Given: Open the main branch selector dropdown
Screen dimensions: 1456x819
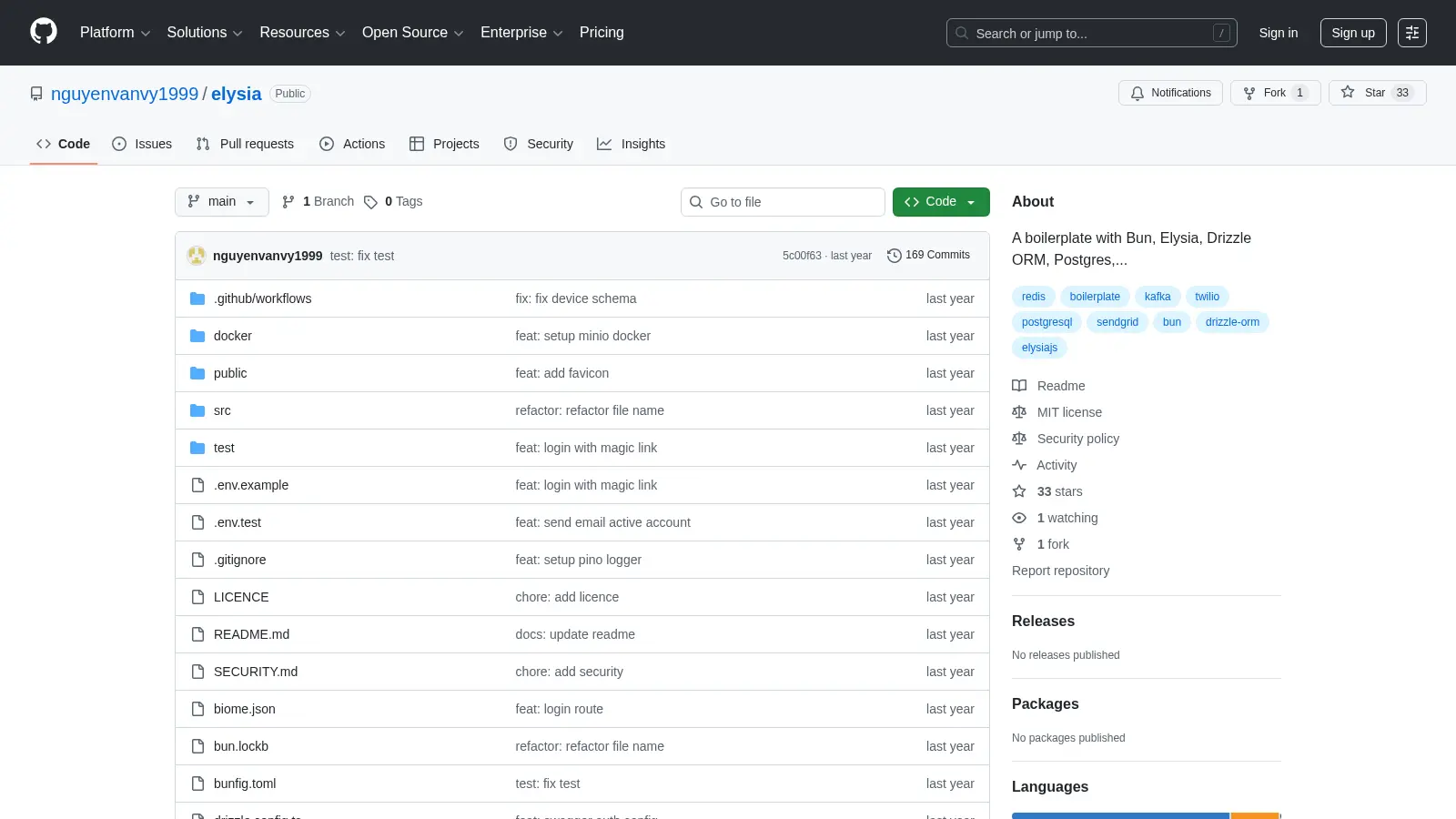Looking at the screenshot, I should [222, 202].
